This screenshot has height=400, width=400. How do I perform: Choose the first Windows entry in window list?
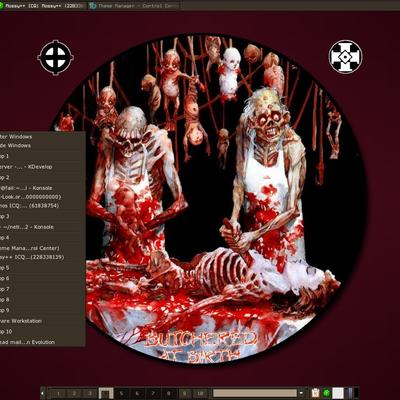tap(43, 137)
